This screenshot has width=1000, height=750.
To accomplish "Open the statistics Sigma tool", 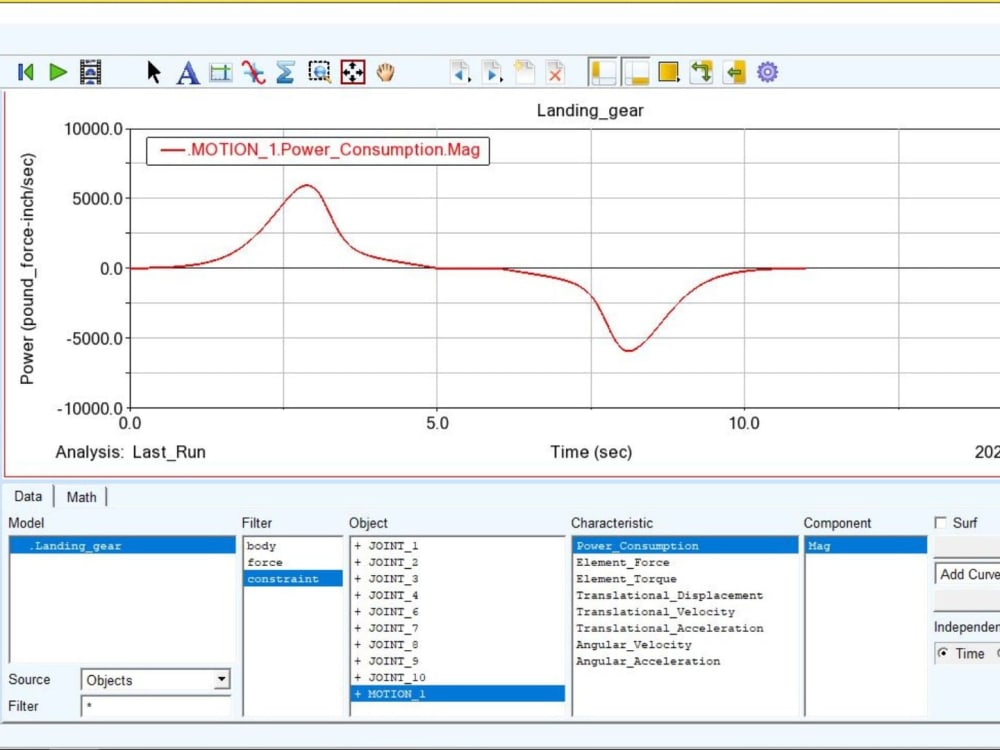I will [284, 72].
